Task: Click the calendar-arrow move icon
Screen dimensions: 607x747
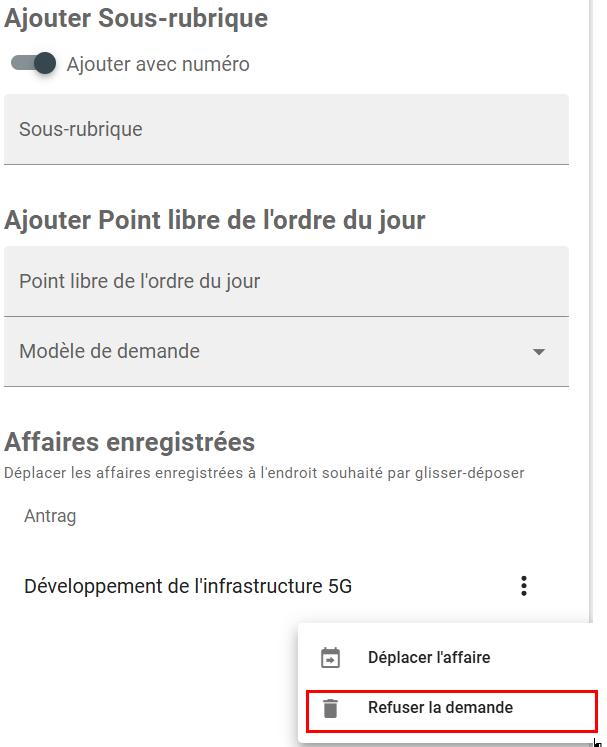Action: click(x=330, y=658)
